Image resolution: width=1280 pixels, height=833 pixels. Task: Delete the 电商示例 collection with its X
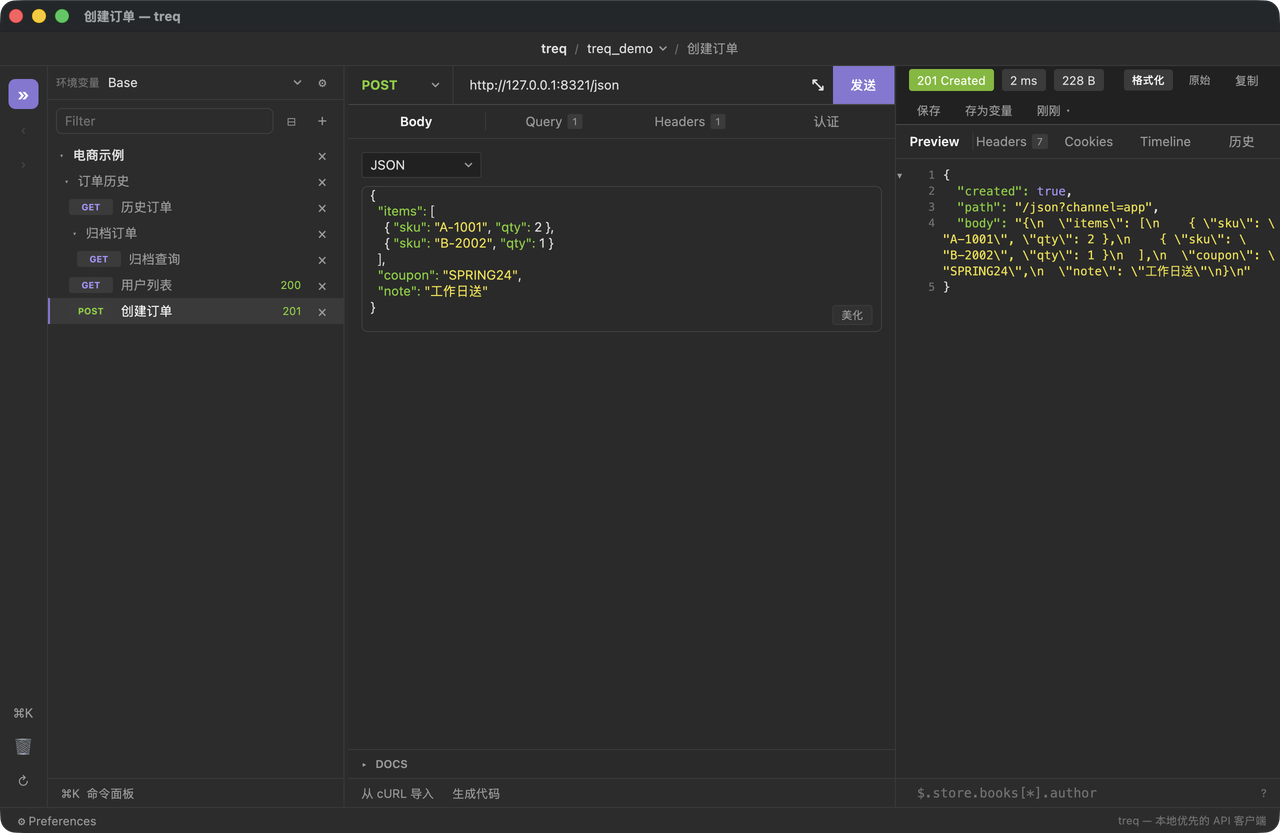(322, 156)
